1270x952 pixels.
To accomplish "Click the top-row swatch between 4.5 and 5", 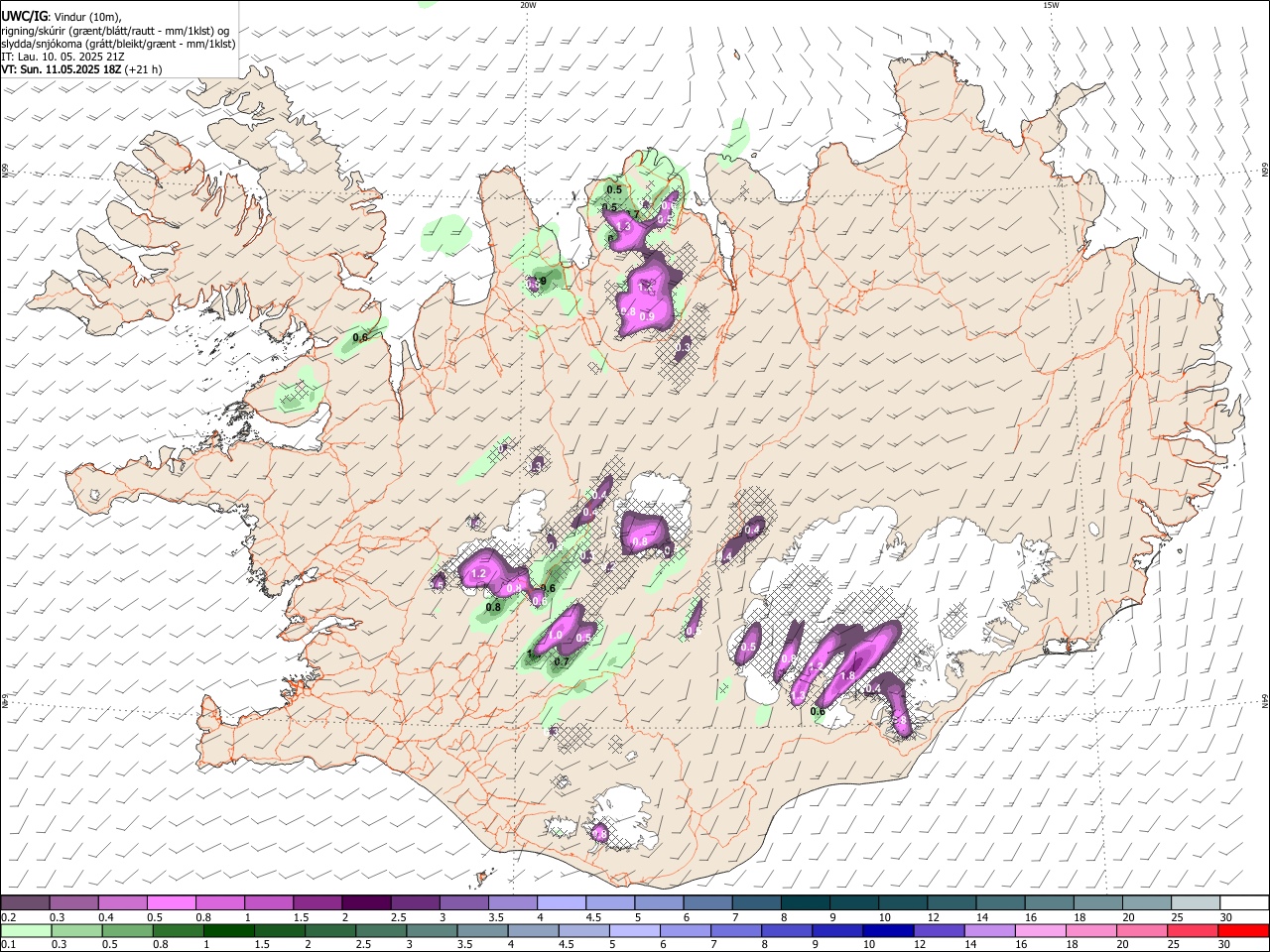I will click(x=609, y=903).
